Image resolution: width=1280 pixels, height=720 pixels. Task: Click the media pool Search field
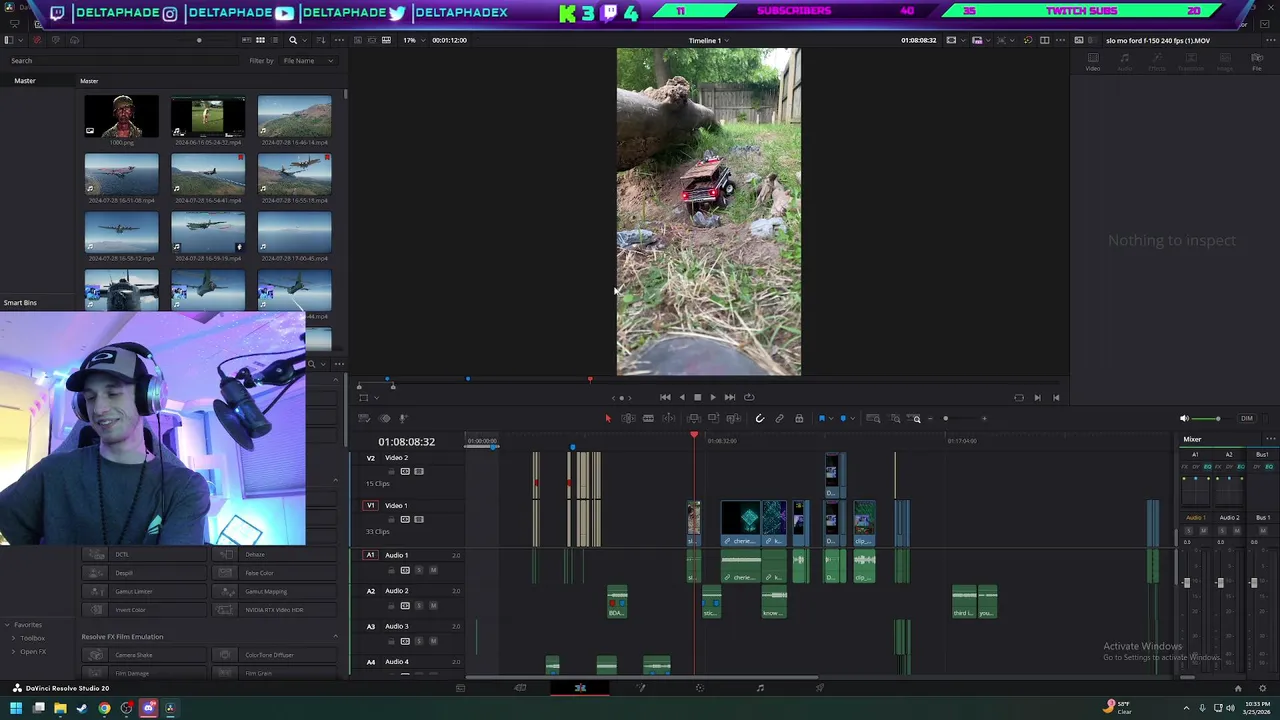click(x=125, y=61)
